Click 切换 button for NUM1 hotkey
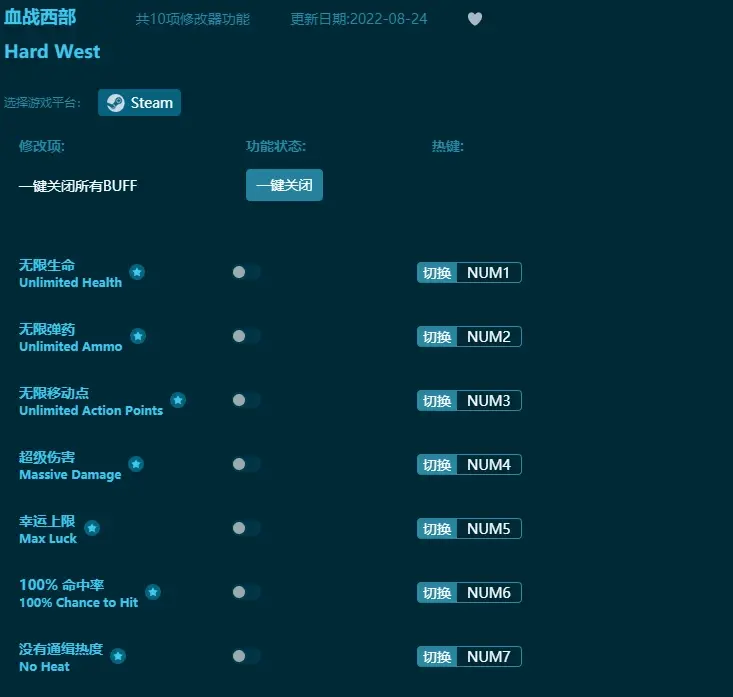 pos(437,273)
